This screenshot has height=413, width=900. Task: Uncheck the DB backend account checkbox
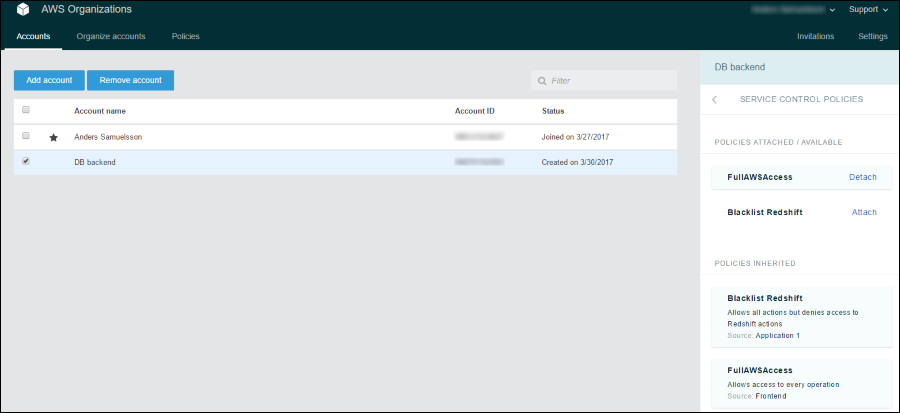point(26,162)
